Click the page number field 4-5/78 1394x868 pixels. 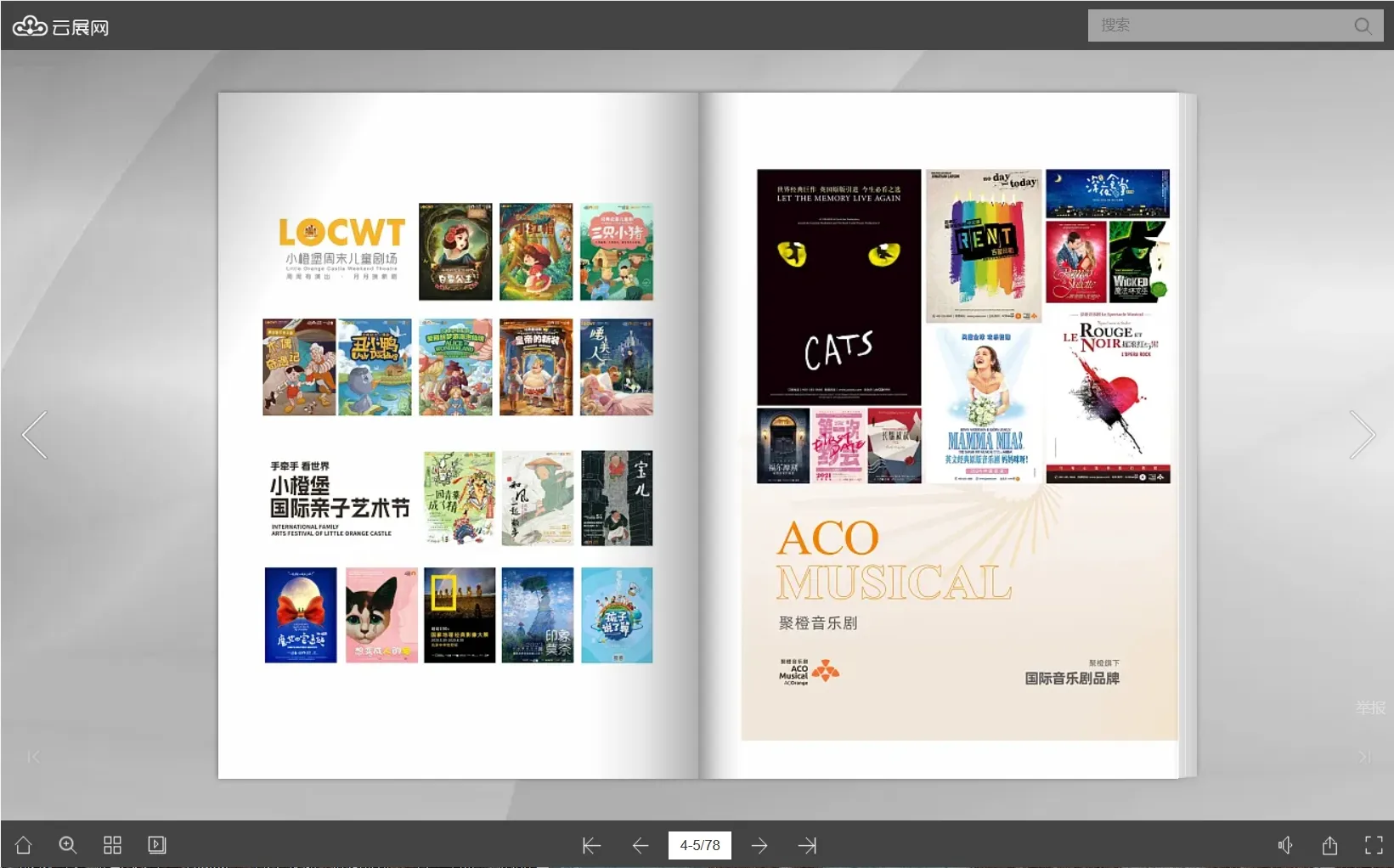pos(699,845)
